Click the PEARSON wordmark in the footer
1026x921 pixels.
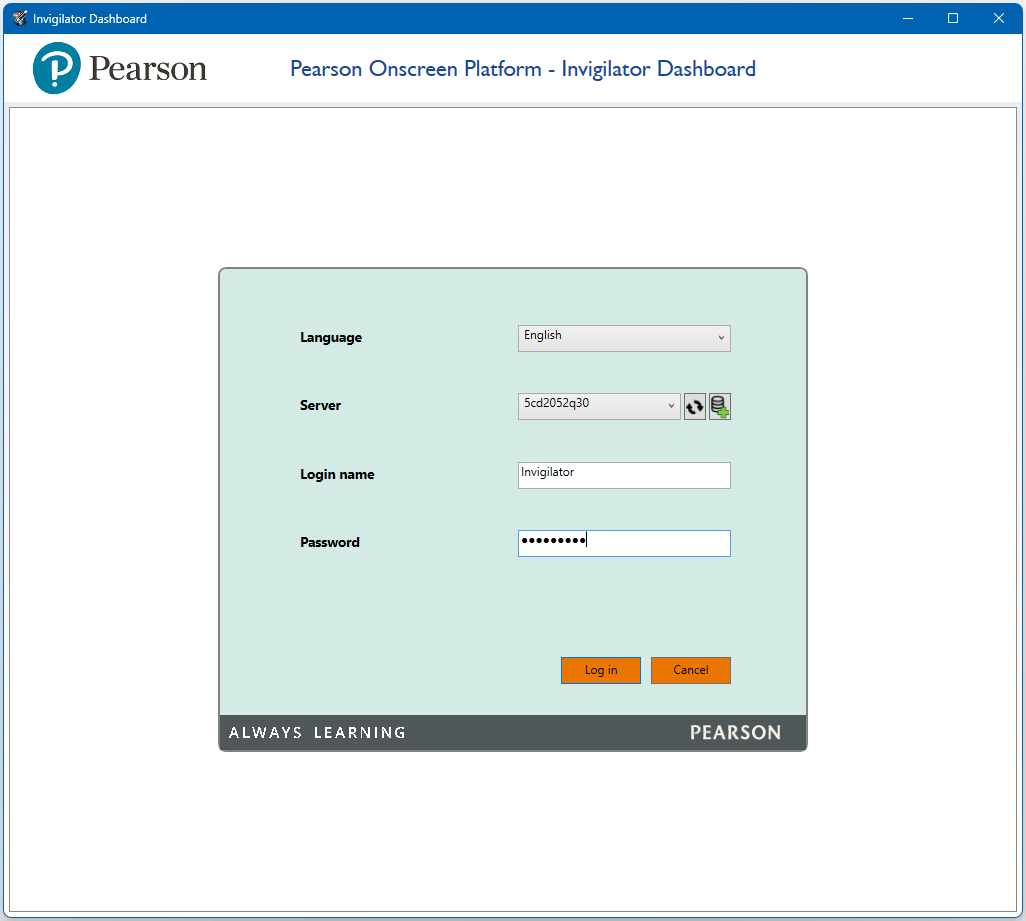(x=736, y=732)
